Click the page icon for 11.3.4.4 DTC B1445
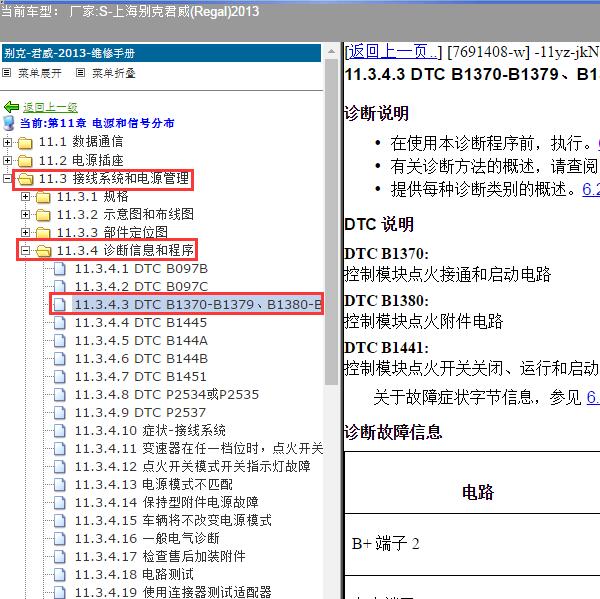Image resolution: width=600 pixels, height=599 pixels. coord(60,323)
